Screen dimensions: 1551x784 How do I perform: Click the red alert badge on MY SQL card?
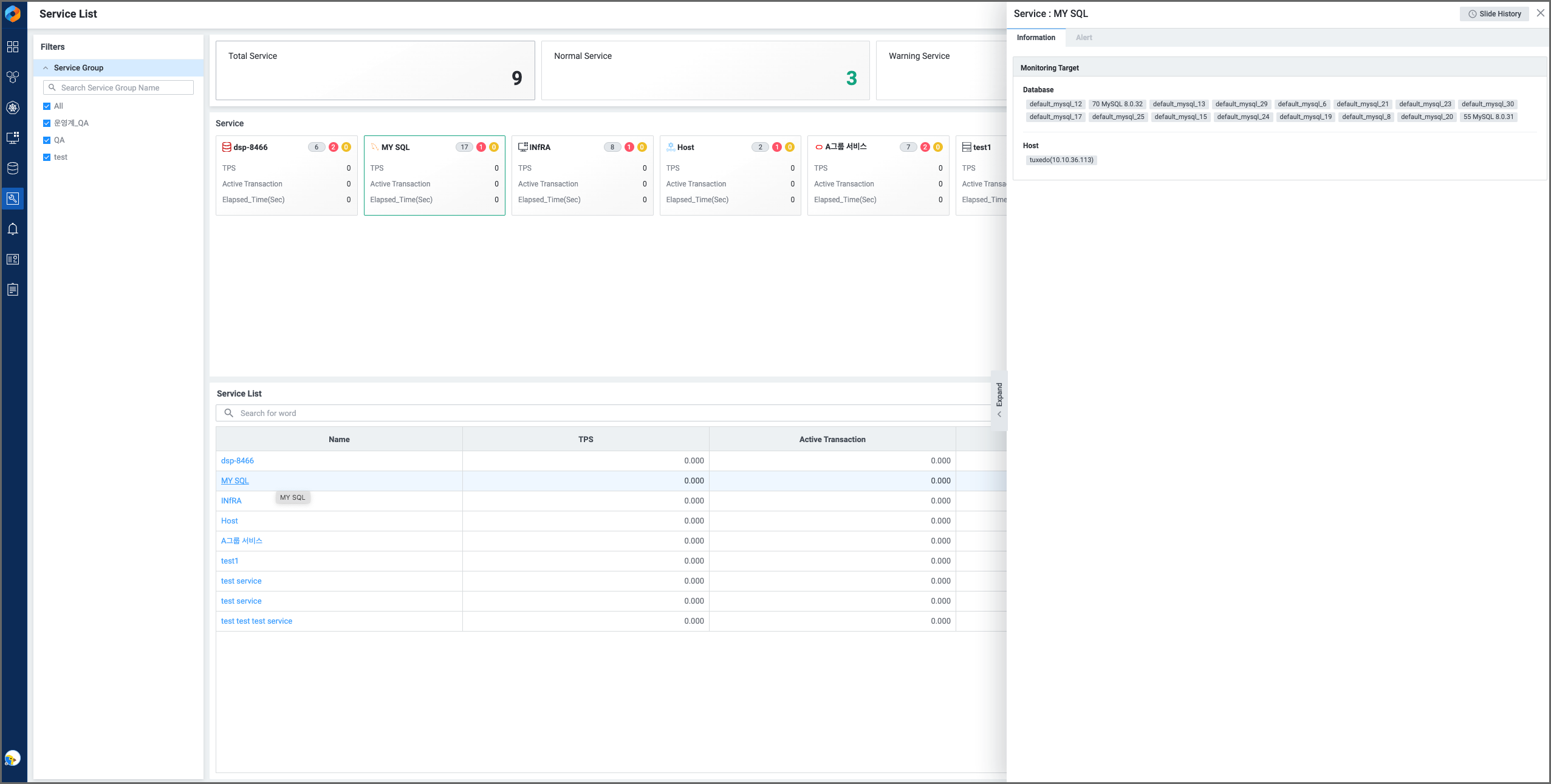point(481,147)
